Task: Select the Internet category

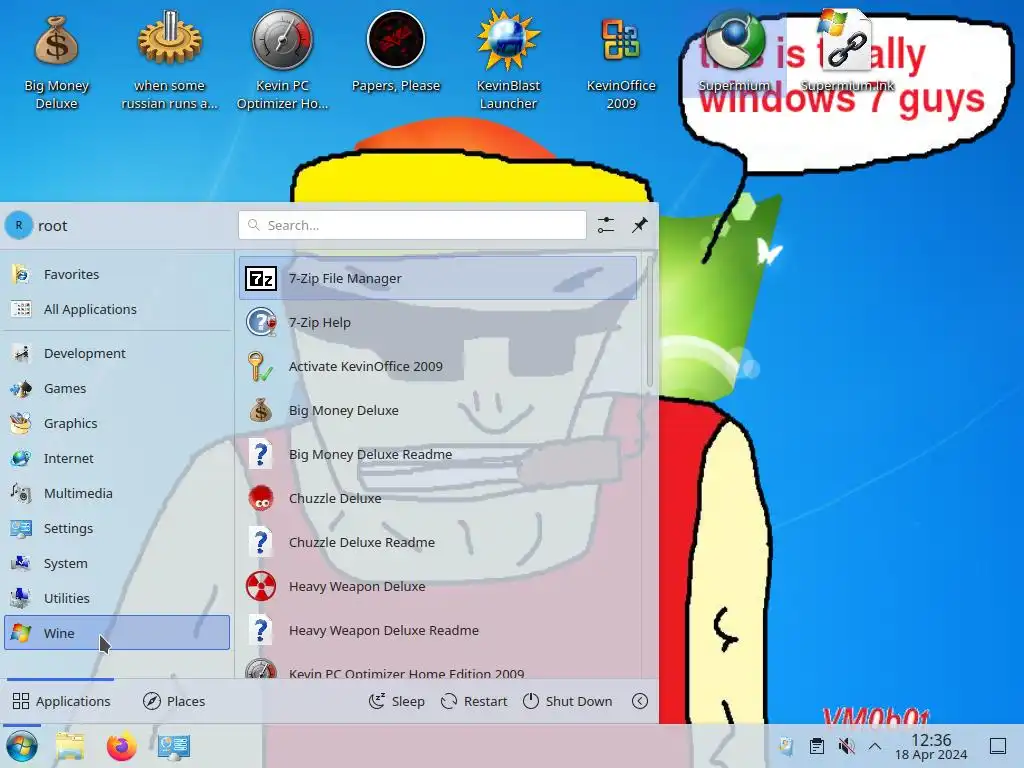Action: [x=117, y=458]
